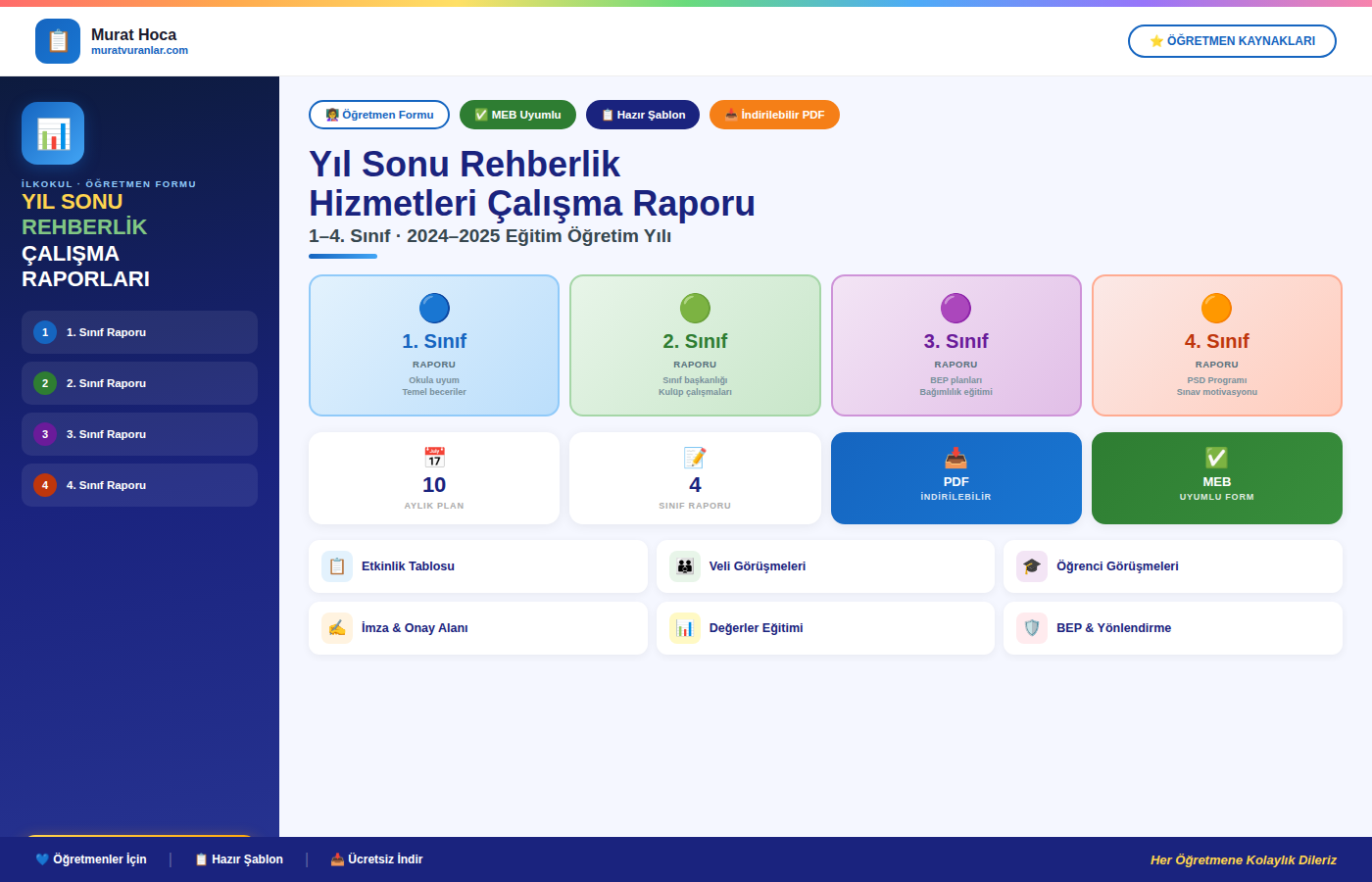Click Ücretsiz İndir in the footer
The height and width of the screenshot is (882, 1372).
tap(376, 859)
